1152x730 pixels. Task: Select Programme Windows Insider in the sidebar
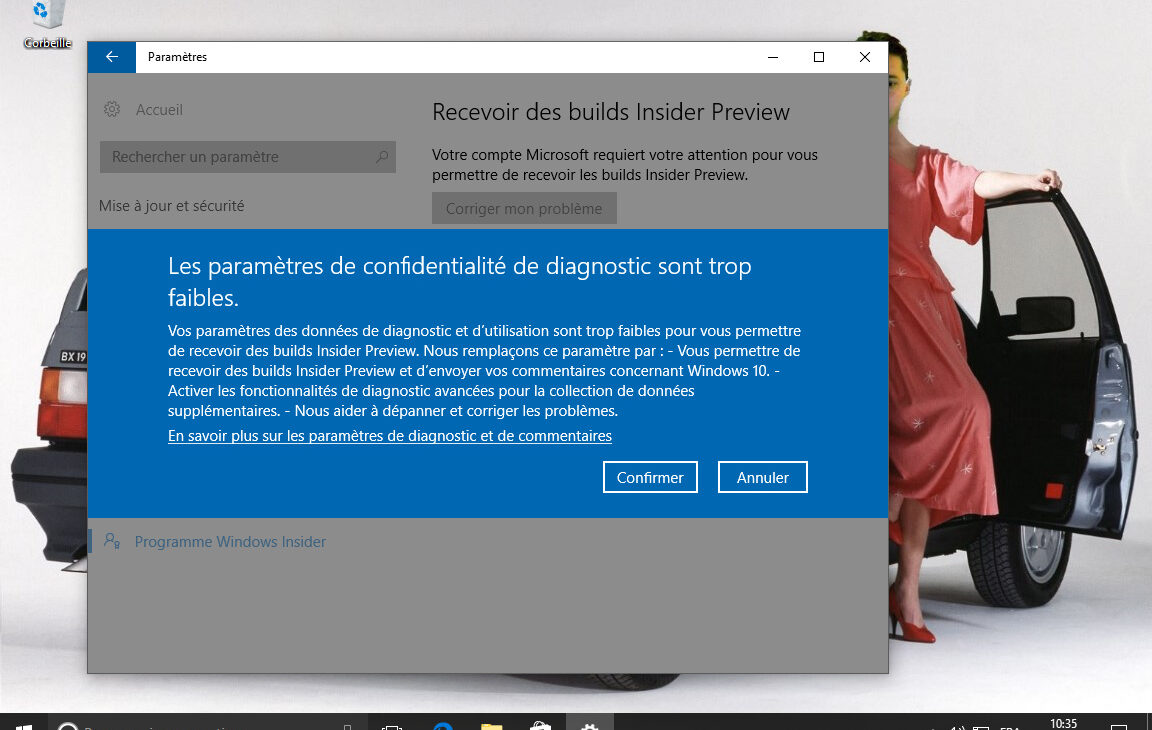pyautogui.click(x=229, y=541)
